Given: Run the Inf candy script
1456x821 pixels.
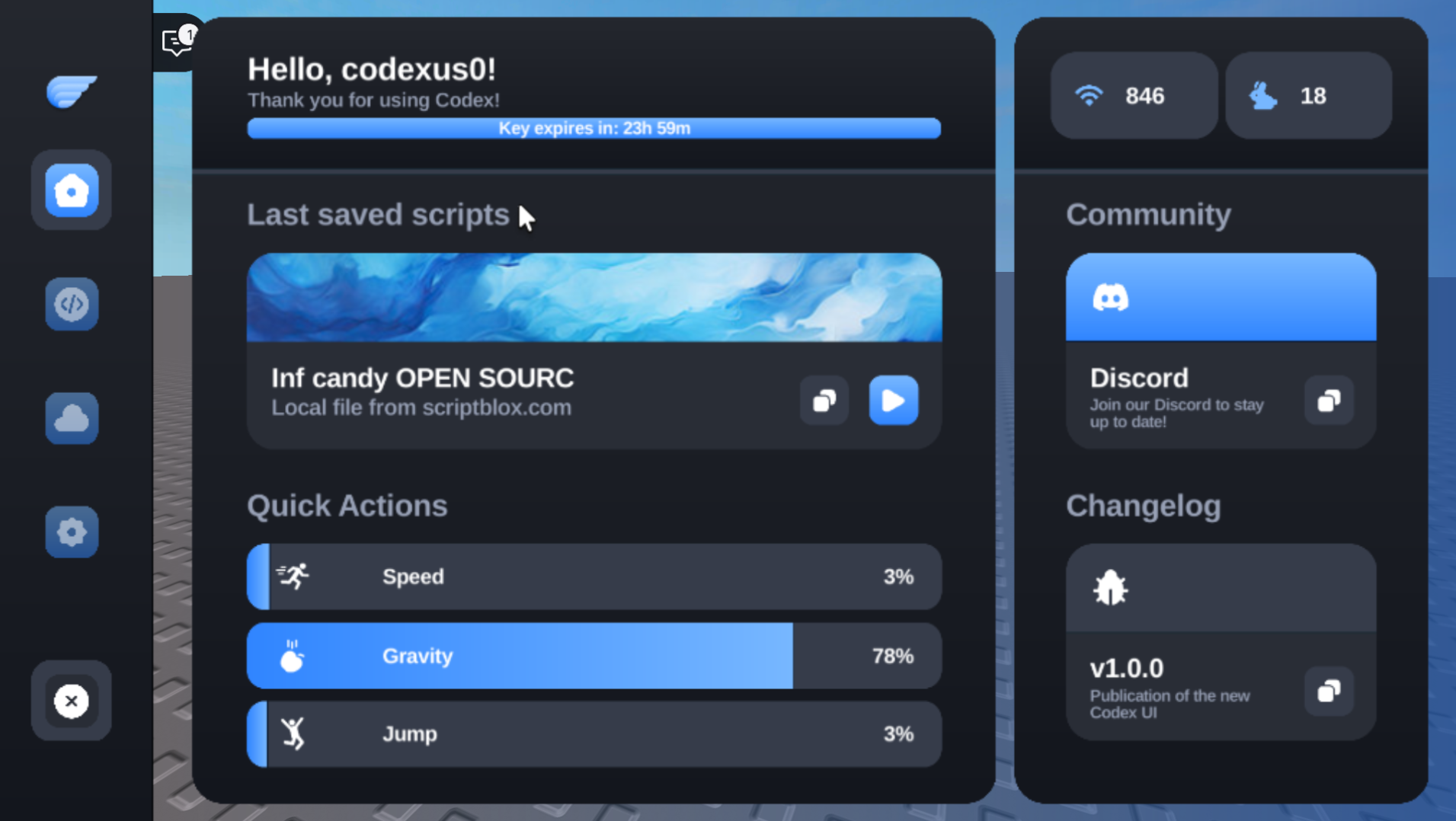Looking at the screenshot, I should click(893, 401).
